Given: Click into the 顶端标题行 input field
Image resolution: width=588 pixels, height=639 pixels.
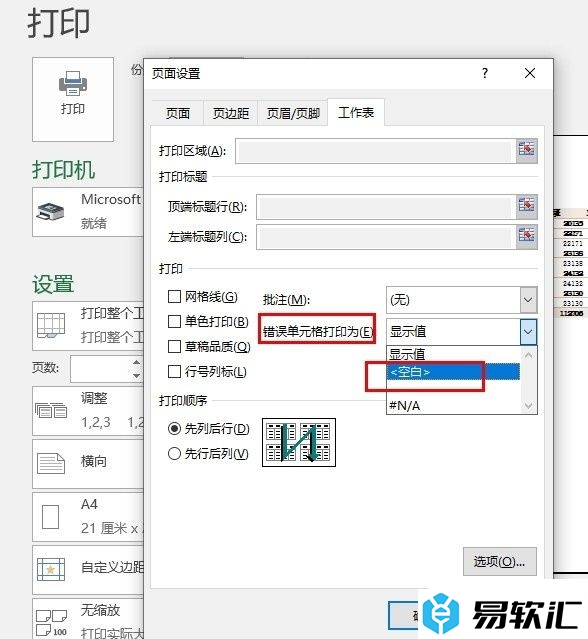Looking at the screenshot, I should point(386,207).
